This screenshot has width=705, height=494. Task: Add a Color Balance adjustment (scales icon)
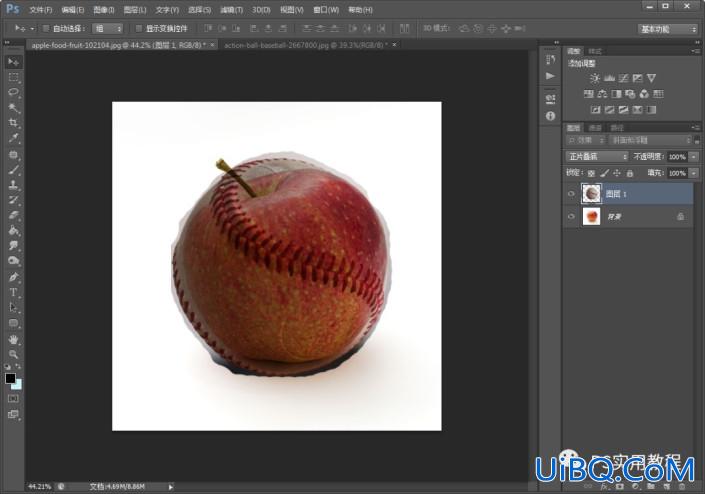(x=602, y=94)
